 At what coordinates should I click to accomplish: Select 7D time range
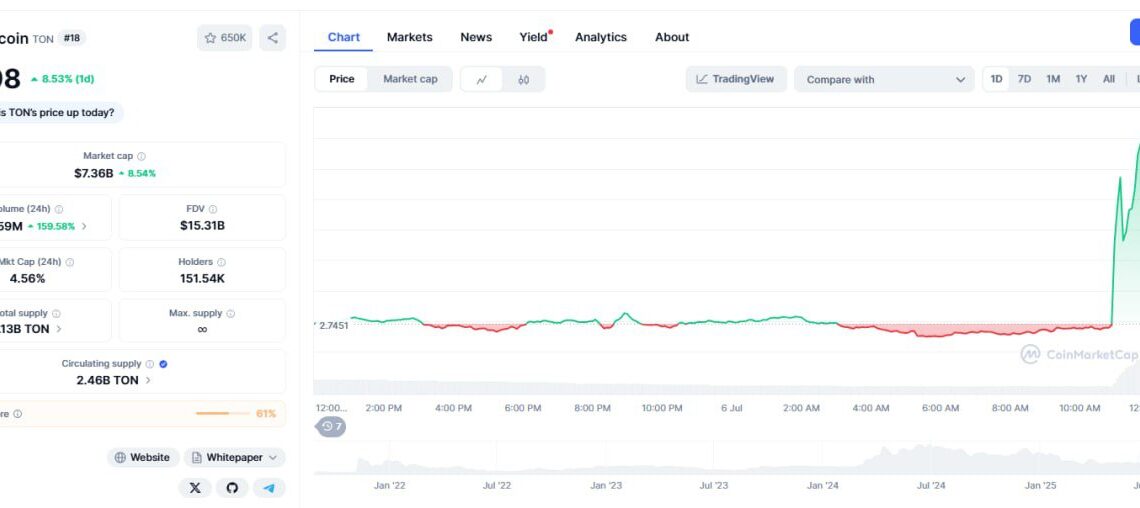click(x=1024, y=79)
